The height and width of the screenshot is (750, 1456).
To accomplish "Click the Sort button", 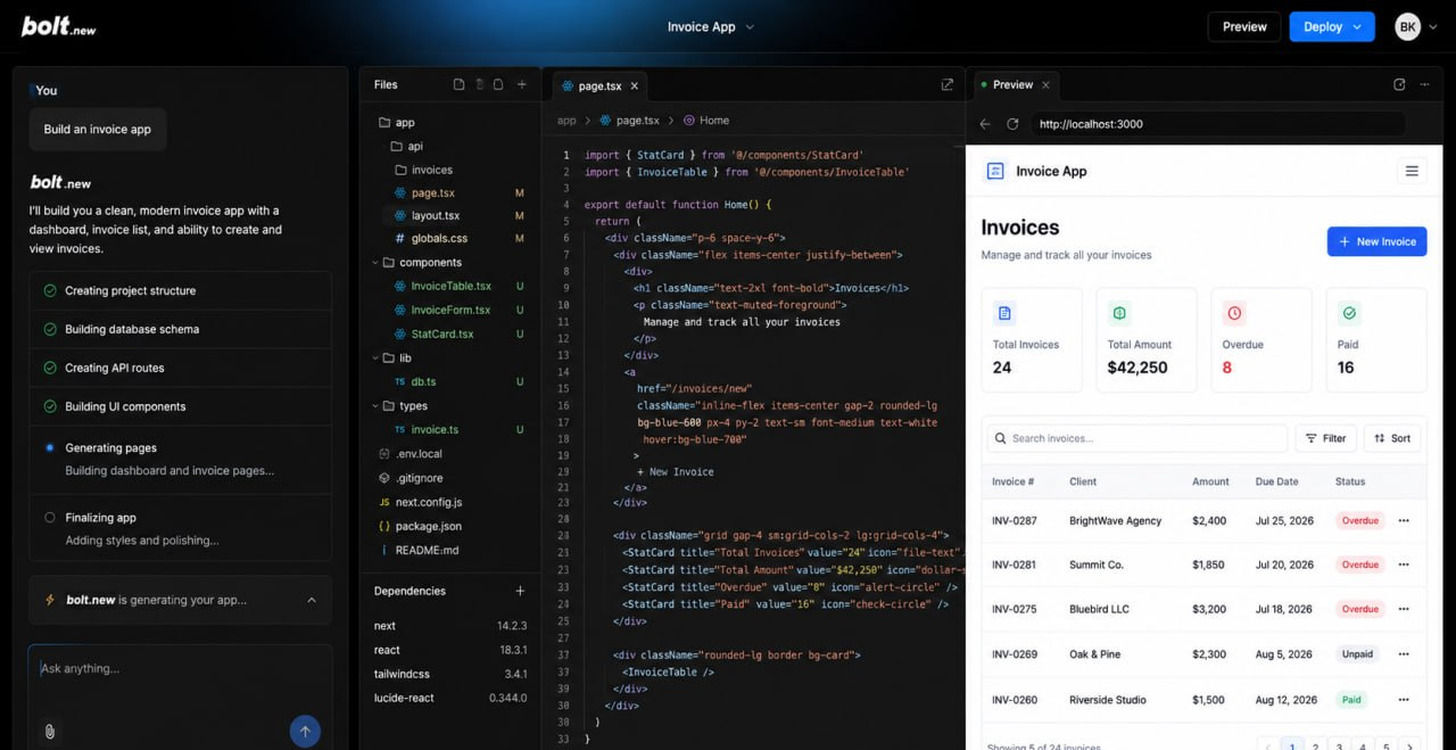I will 1392,438.
